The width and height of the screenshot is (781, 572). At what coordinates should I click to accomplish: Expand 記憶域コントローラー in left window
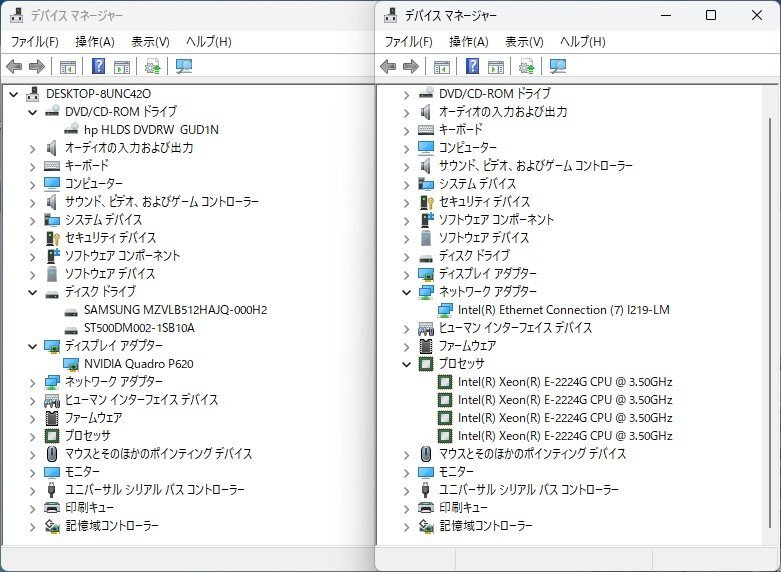[x=32, y=526]
